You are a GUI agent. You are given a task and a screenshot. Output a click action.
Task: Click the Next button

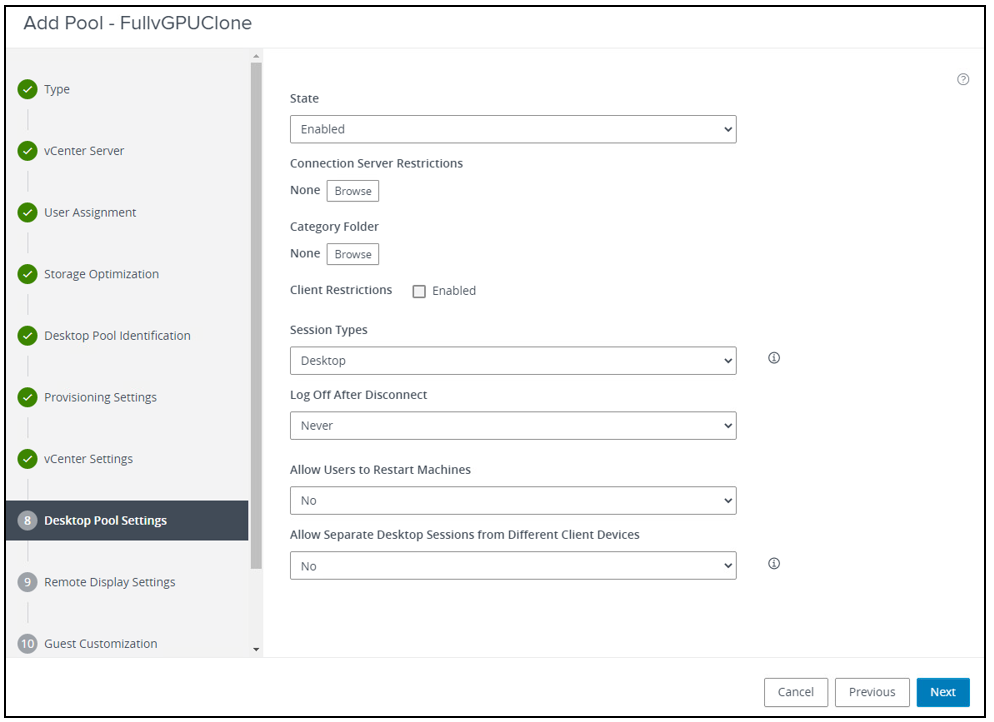coord(942,692)
